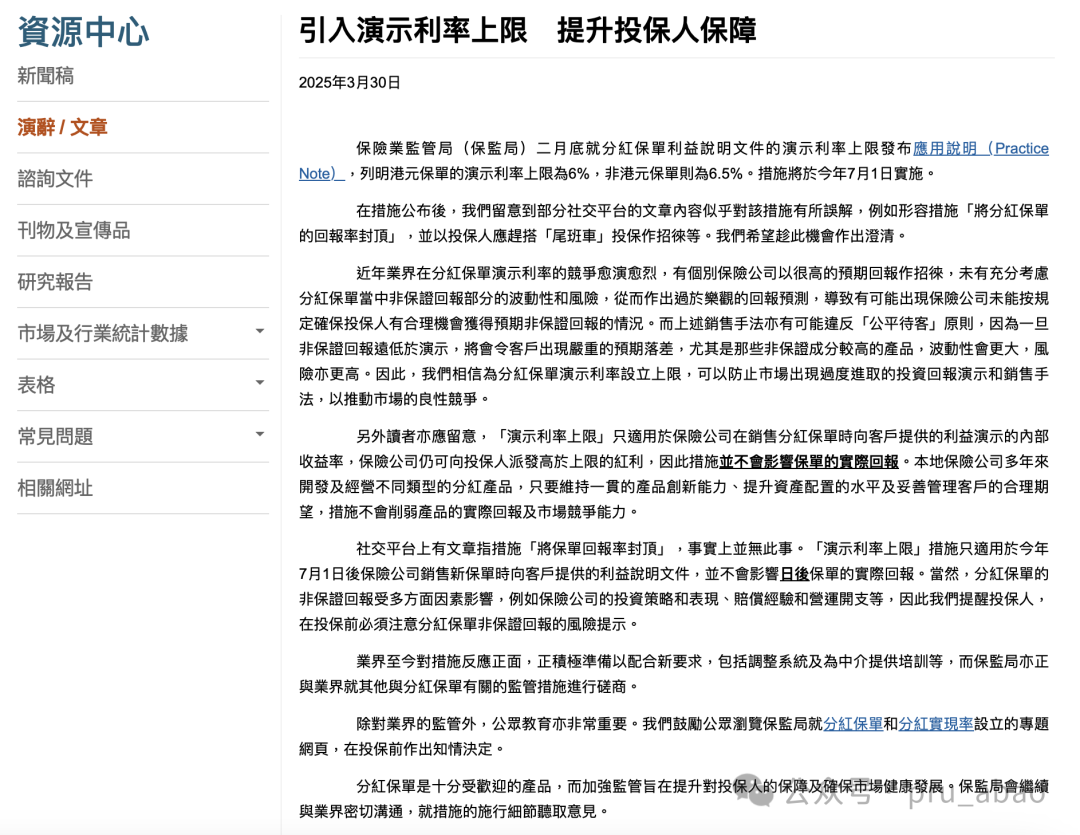Expand the 常見問題 dropdown arrow

[260, 435]
